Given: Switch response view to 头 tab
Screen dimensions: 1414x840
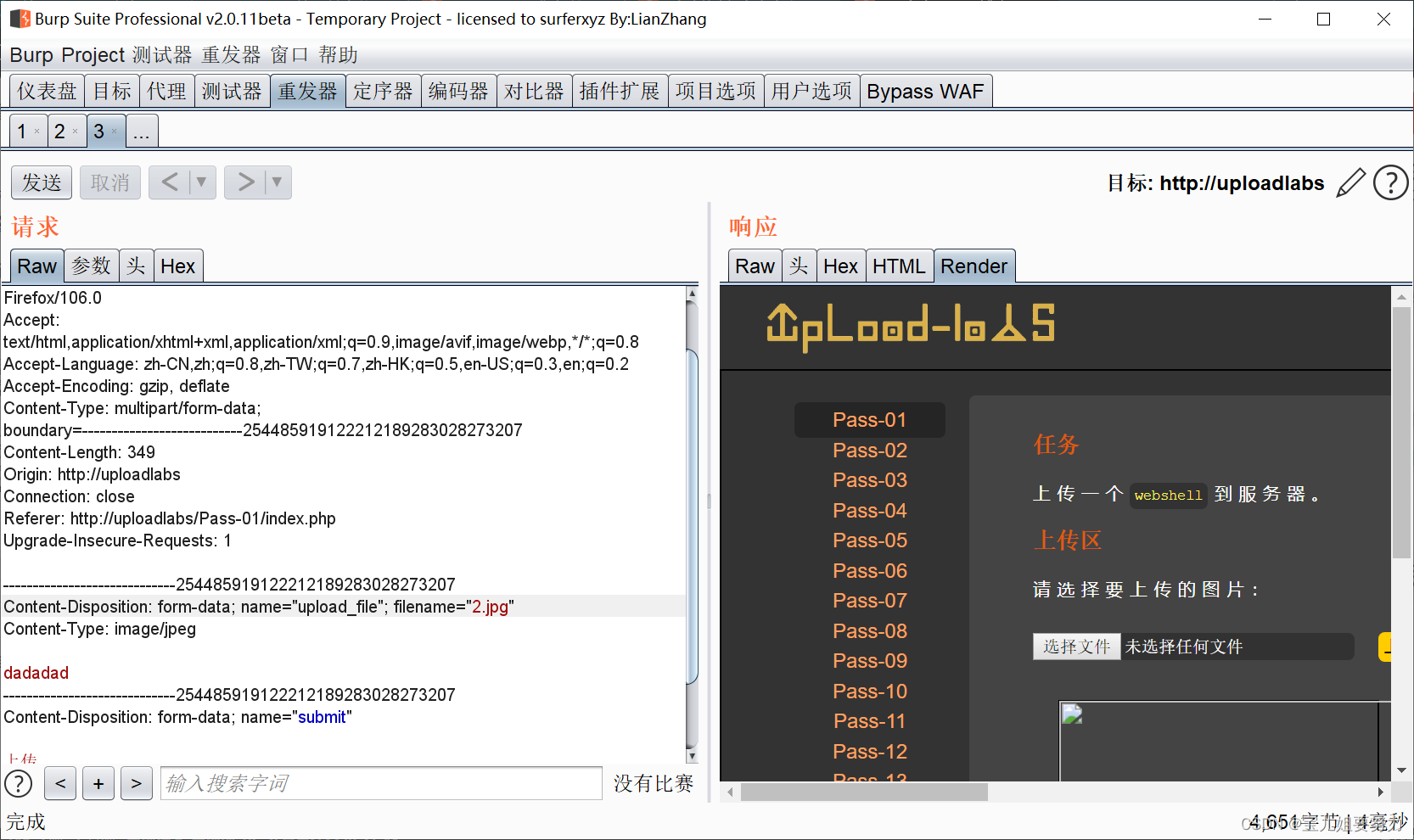Looking at the screenshot, I should 799,266.
